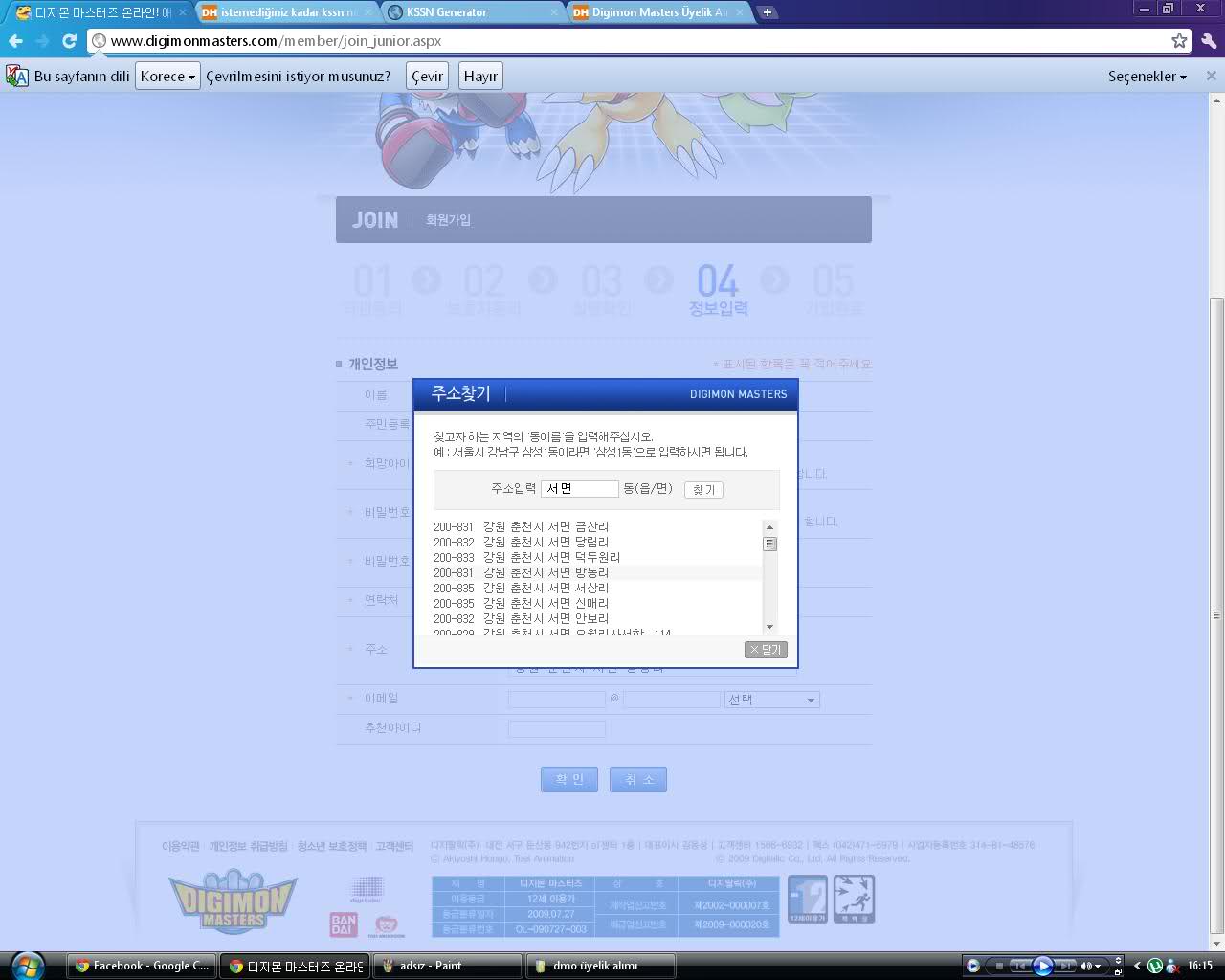Switch to 디지몬 마스터즈 온라인 tab
Viewport: 1225px width, 980px height.
(x=99, y=12)
